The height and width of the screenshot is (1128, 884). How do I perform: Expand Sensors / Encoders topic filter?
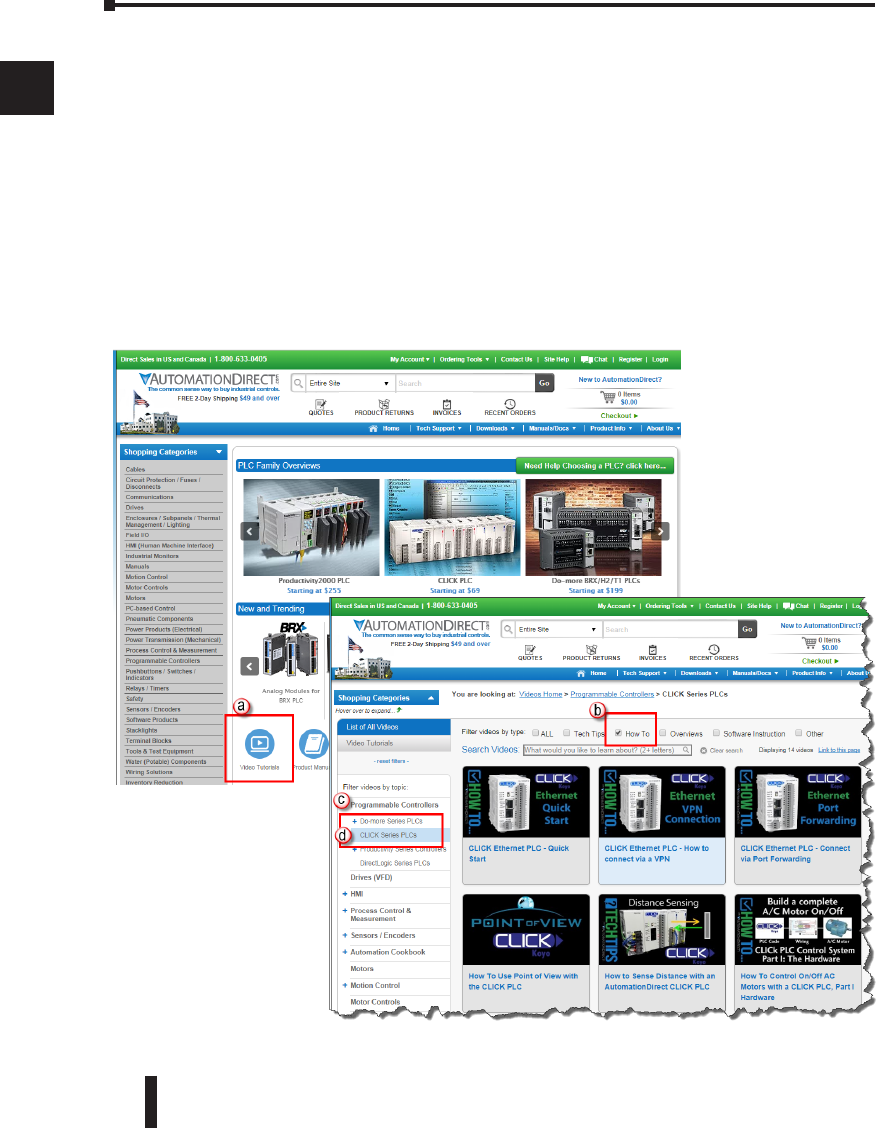point(345,935)
